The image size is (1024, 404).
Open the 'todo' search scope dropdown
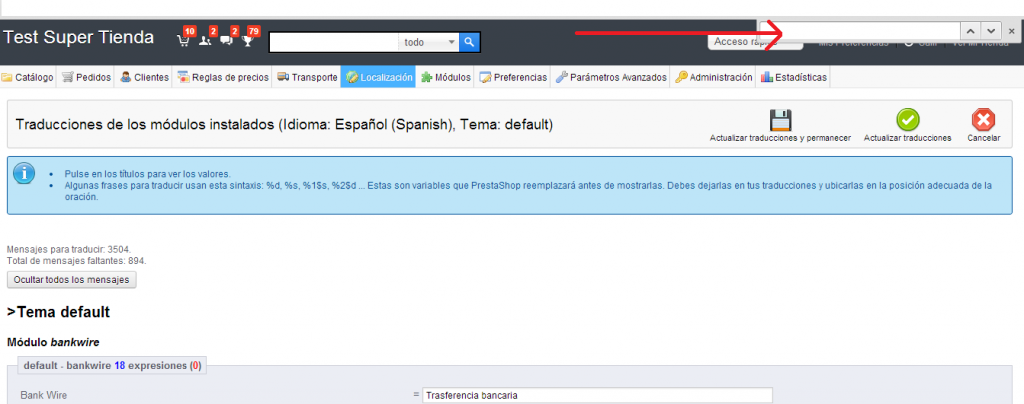428,42
